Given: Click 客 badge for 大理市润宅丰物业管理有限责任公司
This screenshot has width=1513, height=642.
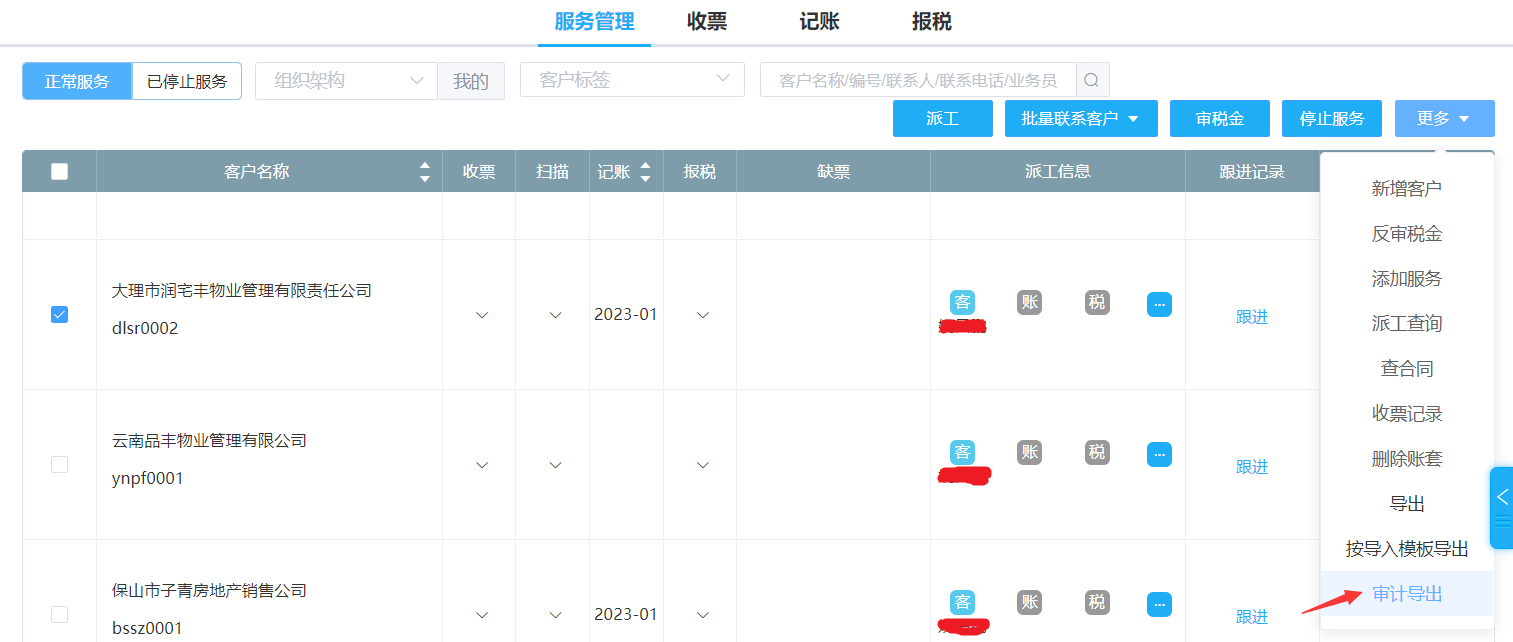Looking at the screenshot, I should 962,302.
